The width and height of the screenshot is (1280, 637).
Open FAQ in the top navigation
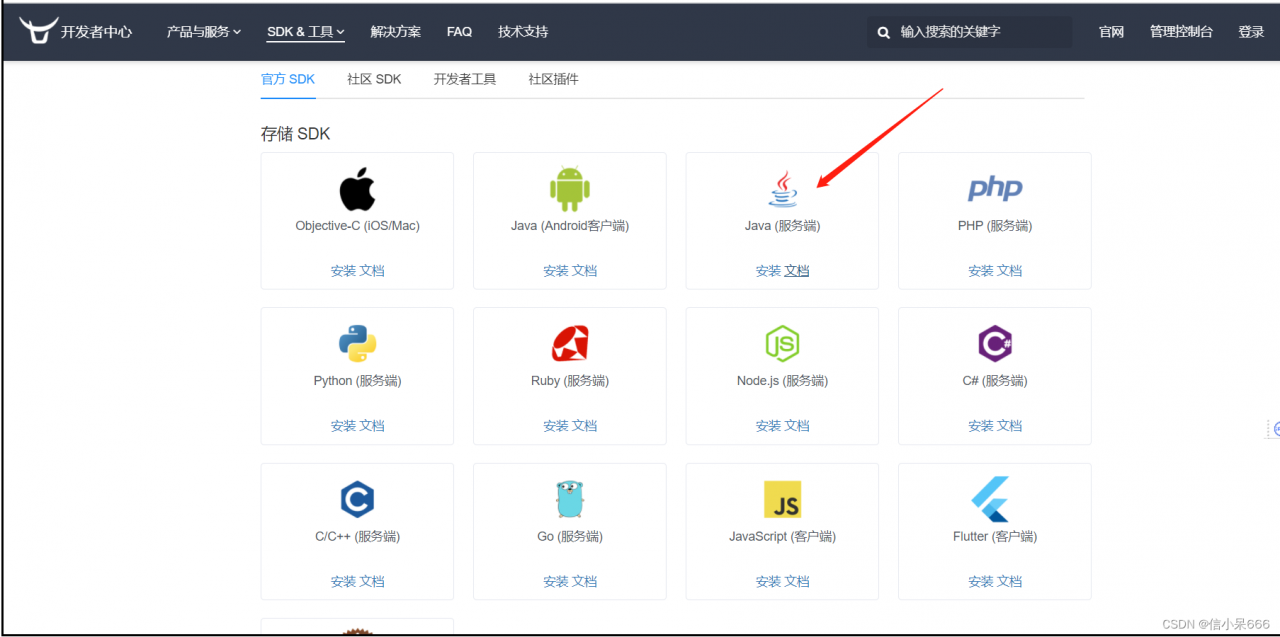(x=460, y=32)
